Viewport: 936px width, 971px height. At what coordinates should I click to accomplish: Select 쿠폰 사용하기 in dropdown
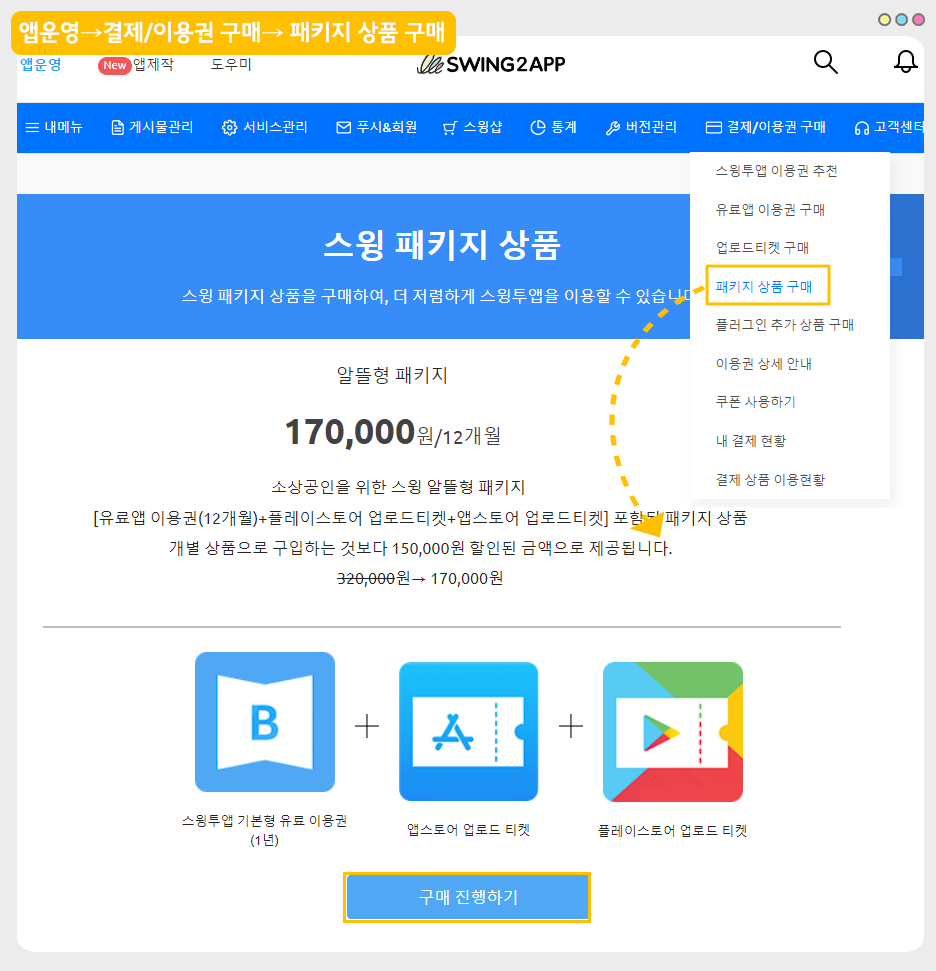point(756,402)
